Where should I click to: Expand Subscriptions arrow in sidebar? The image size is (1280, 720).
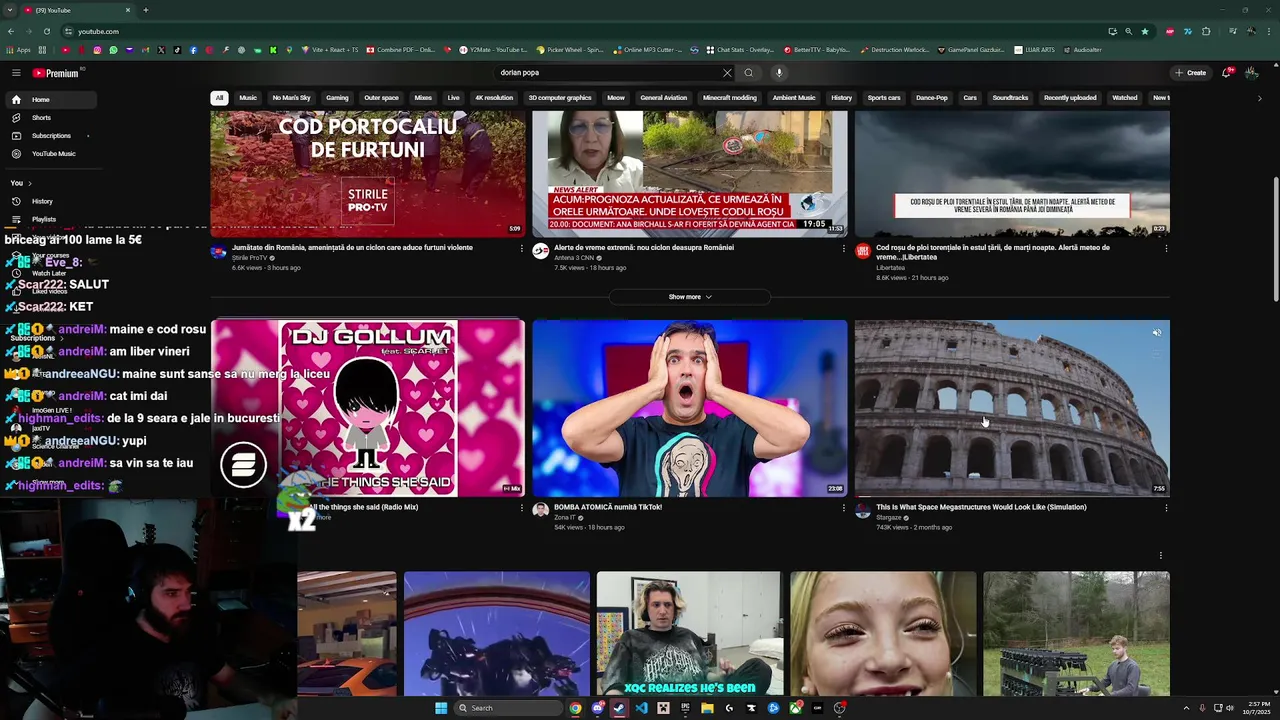point(88,135)
